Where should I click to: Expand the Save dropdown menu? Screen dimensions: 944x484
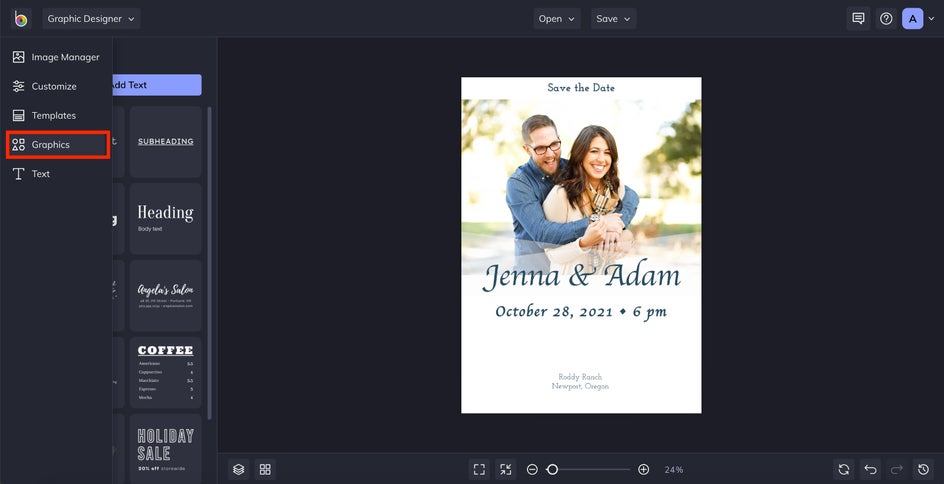[x=613, y=18]
